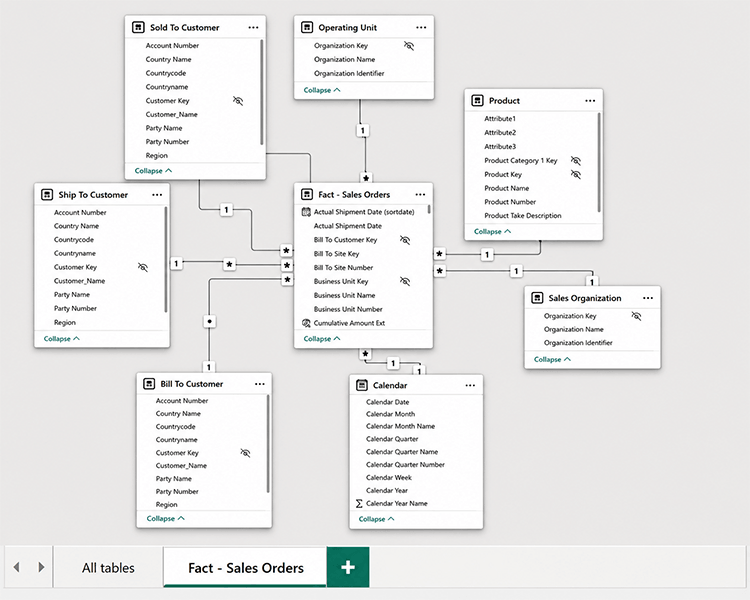Image resolution: width=750 pixels, height=600 pixels.
Task: Click the Bill To Customer table vertical scrollbar
Action: (x=268, y=444)
